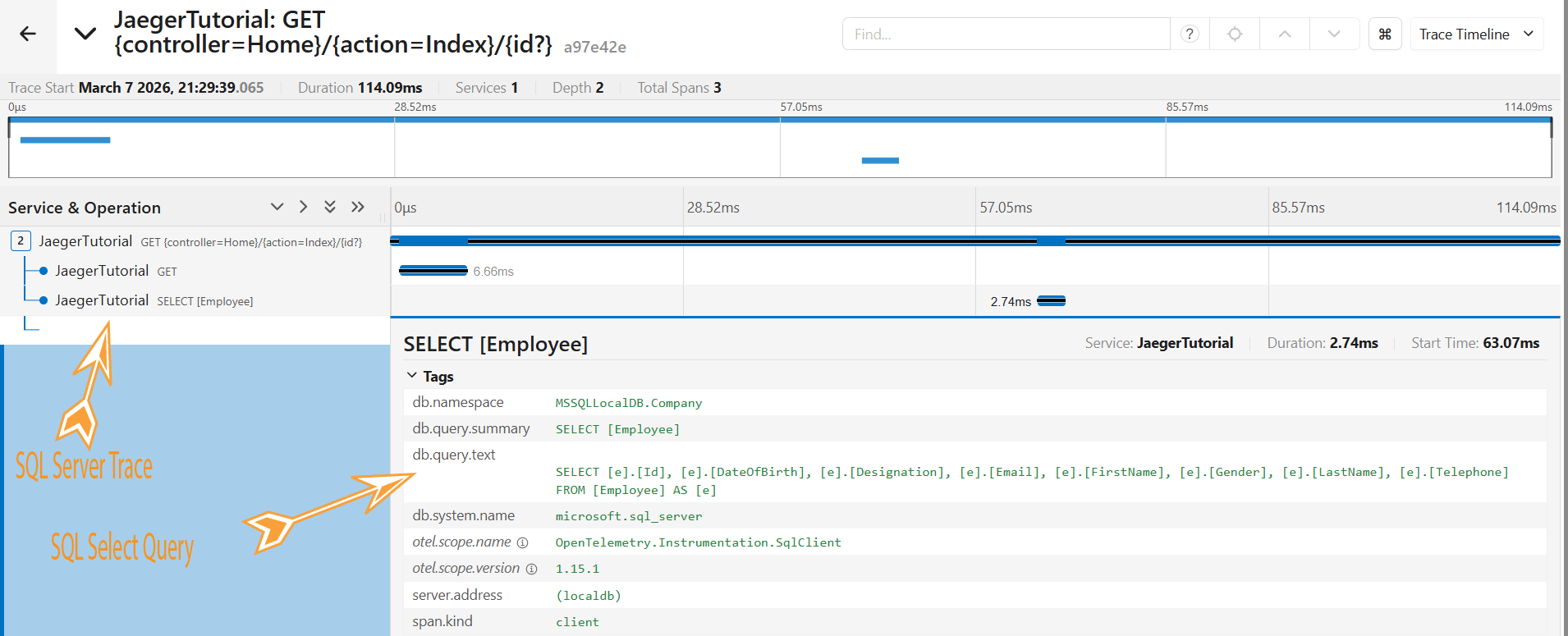1568x636 pixels.
Task: Open keyboard shortcuts command icon
Action: 1385,34
